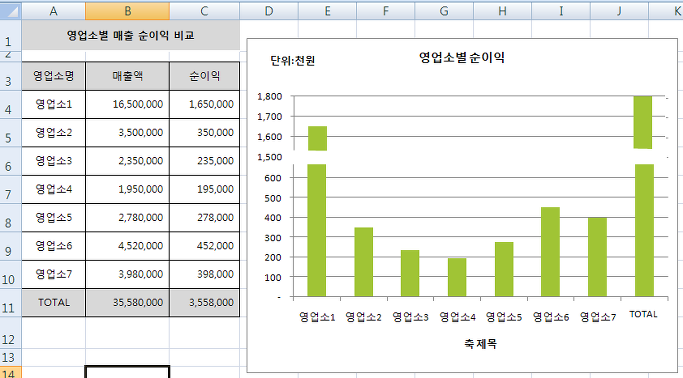Select cell with value 278,000

[x=204, y=218]
